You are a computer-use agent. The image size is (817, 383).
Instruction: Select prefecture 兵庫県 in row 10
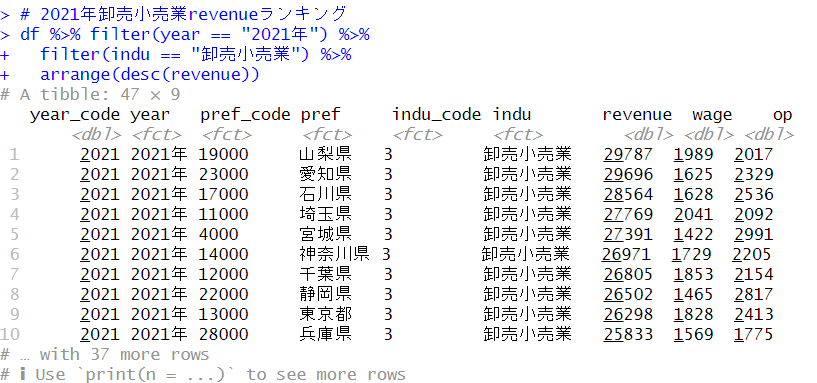(x=325, y=334)
